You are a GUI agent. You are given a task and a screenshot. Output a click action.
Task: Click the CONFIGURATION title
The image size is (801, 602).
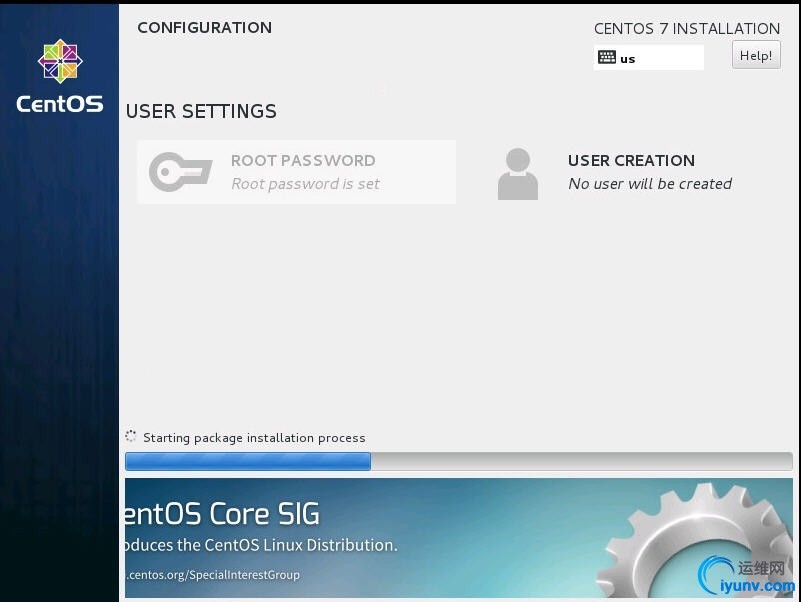coord(204,28)
